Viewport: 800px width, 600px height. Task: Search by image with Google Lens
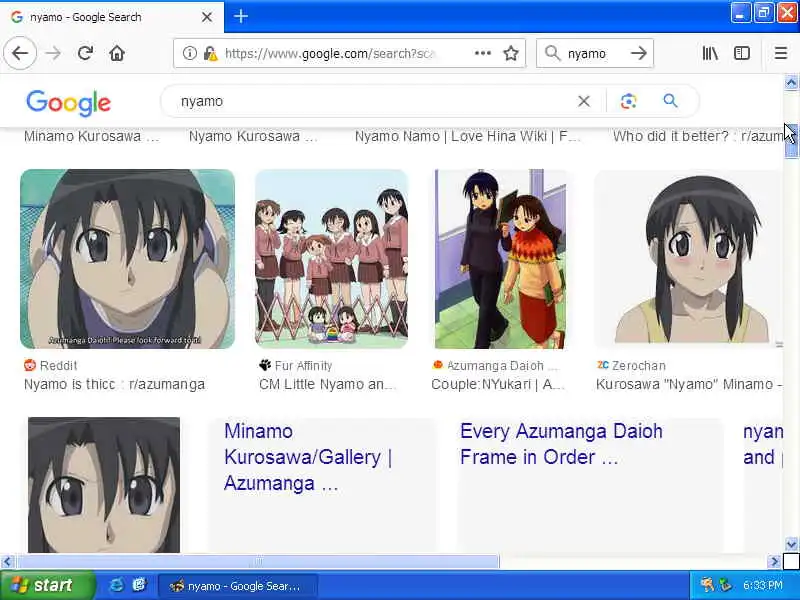(x=629, y=101)
